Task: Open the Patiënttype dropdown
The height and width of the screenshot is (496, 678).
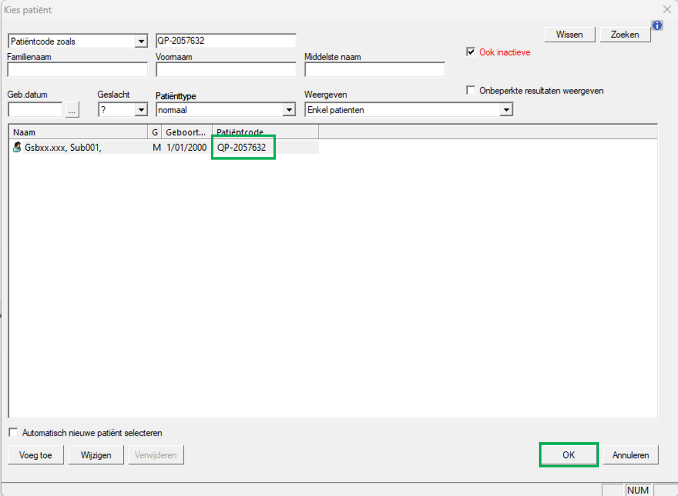Action: coord(288,110)
